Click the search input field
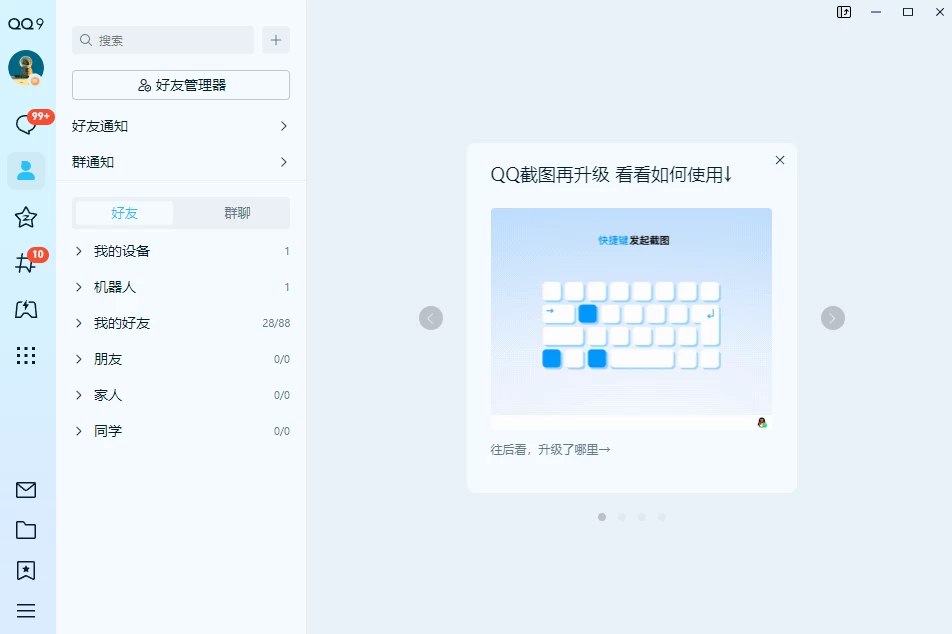The image size is (952, 634). point(163,40)
